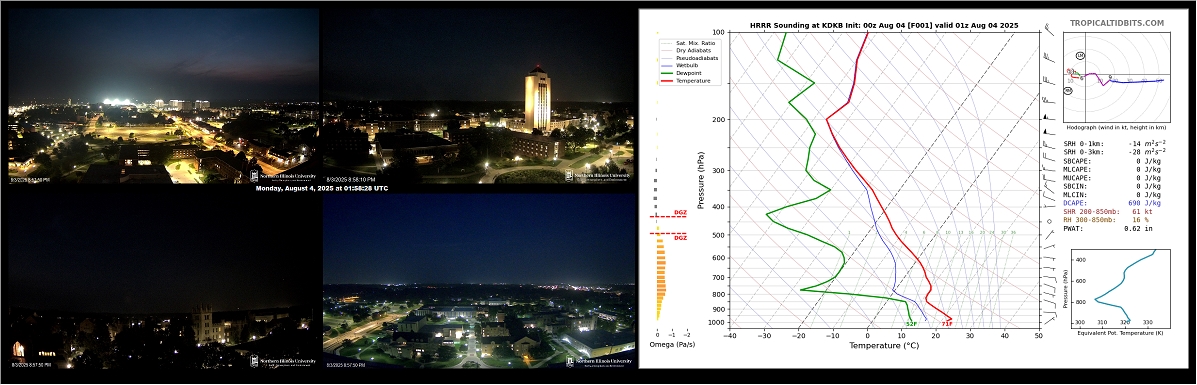
Task: Open the stadium-lights webcam view
Action: tap(163, 95)
